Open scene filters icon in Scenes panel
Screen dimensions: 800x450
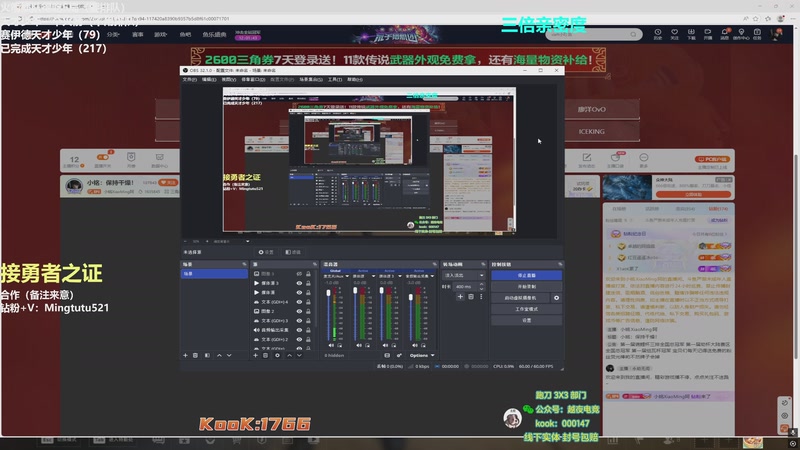pos(207,355)
